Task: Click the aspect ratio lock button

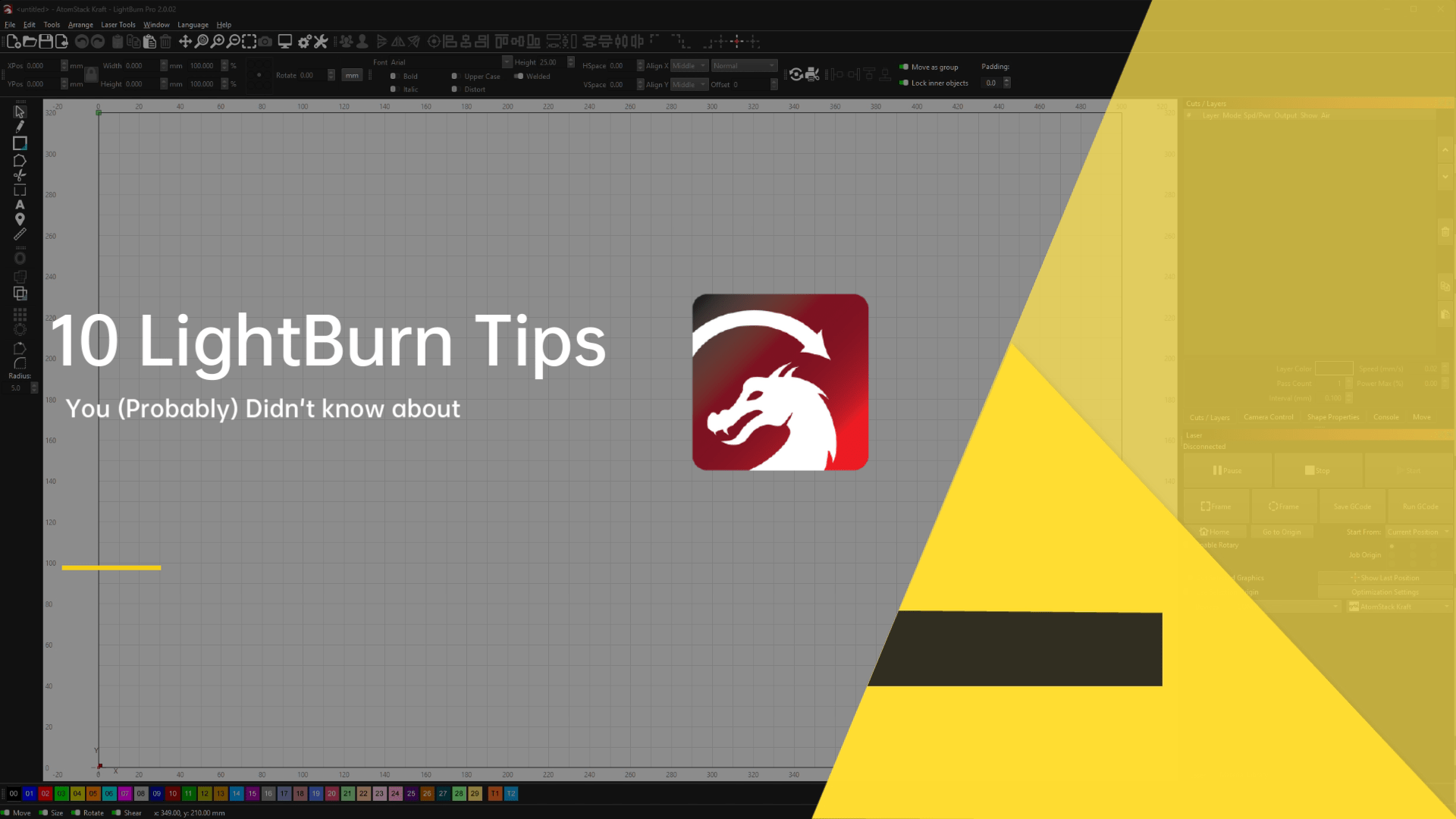Action: 91,74
